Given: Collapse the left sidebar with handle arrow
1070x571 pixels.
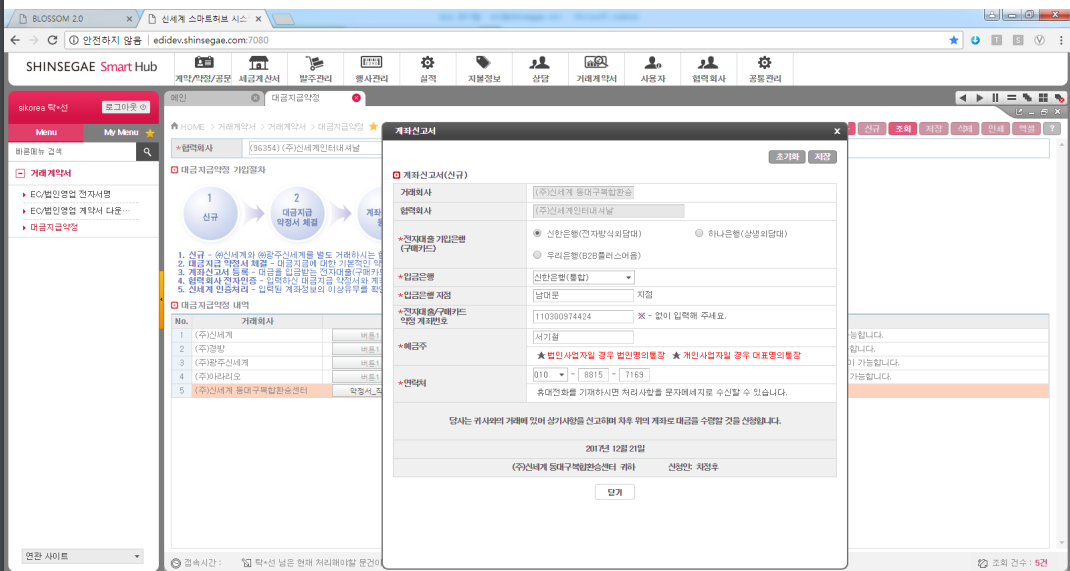Looking at the screenshot, I should 161,300.
